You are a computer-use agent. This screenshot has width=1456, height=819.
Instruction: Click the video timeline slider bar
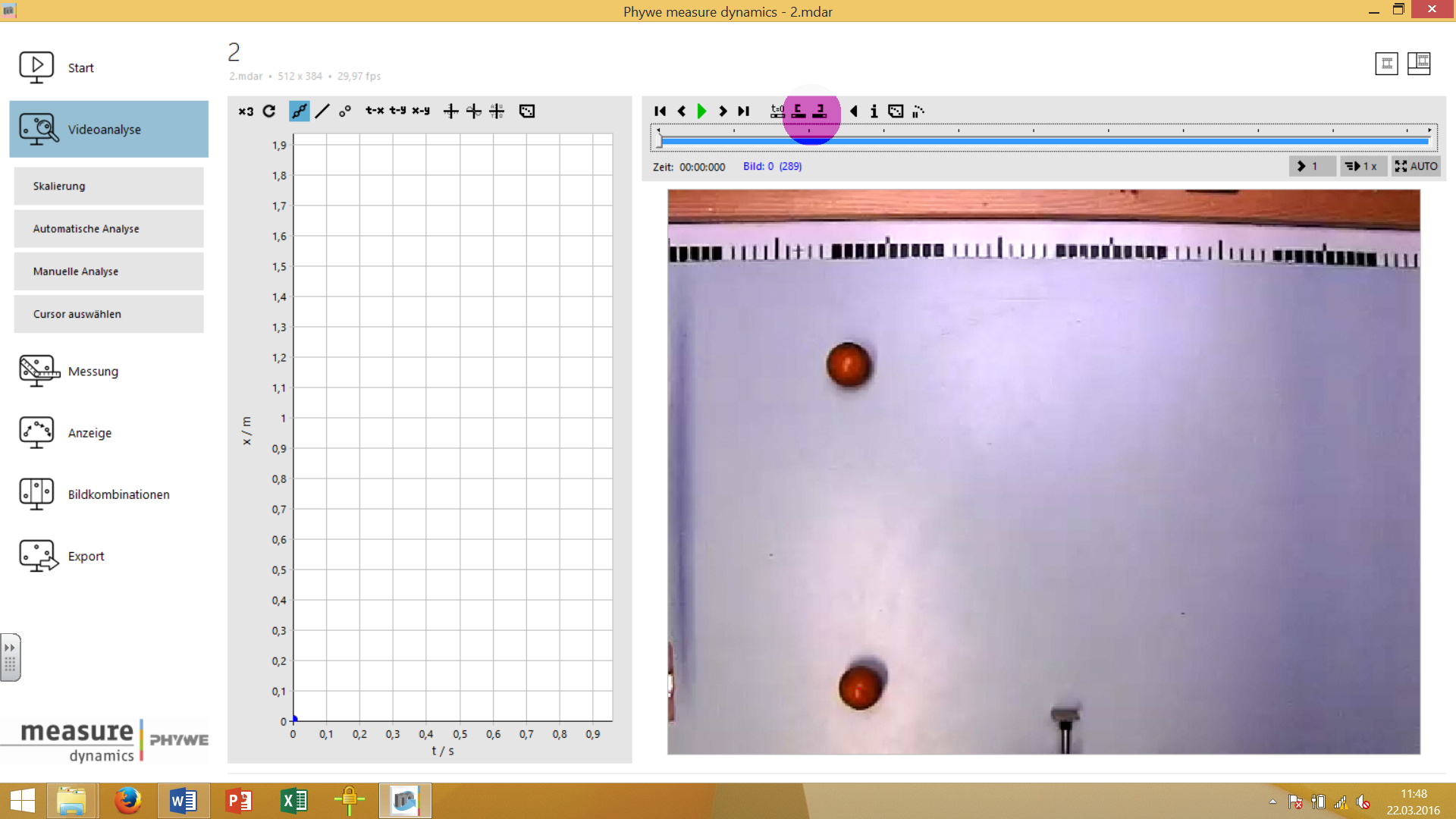(1043, 140)
